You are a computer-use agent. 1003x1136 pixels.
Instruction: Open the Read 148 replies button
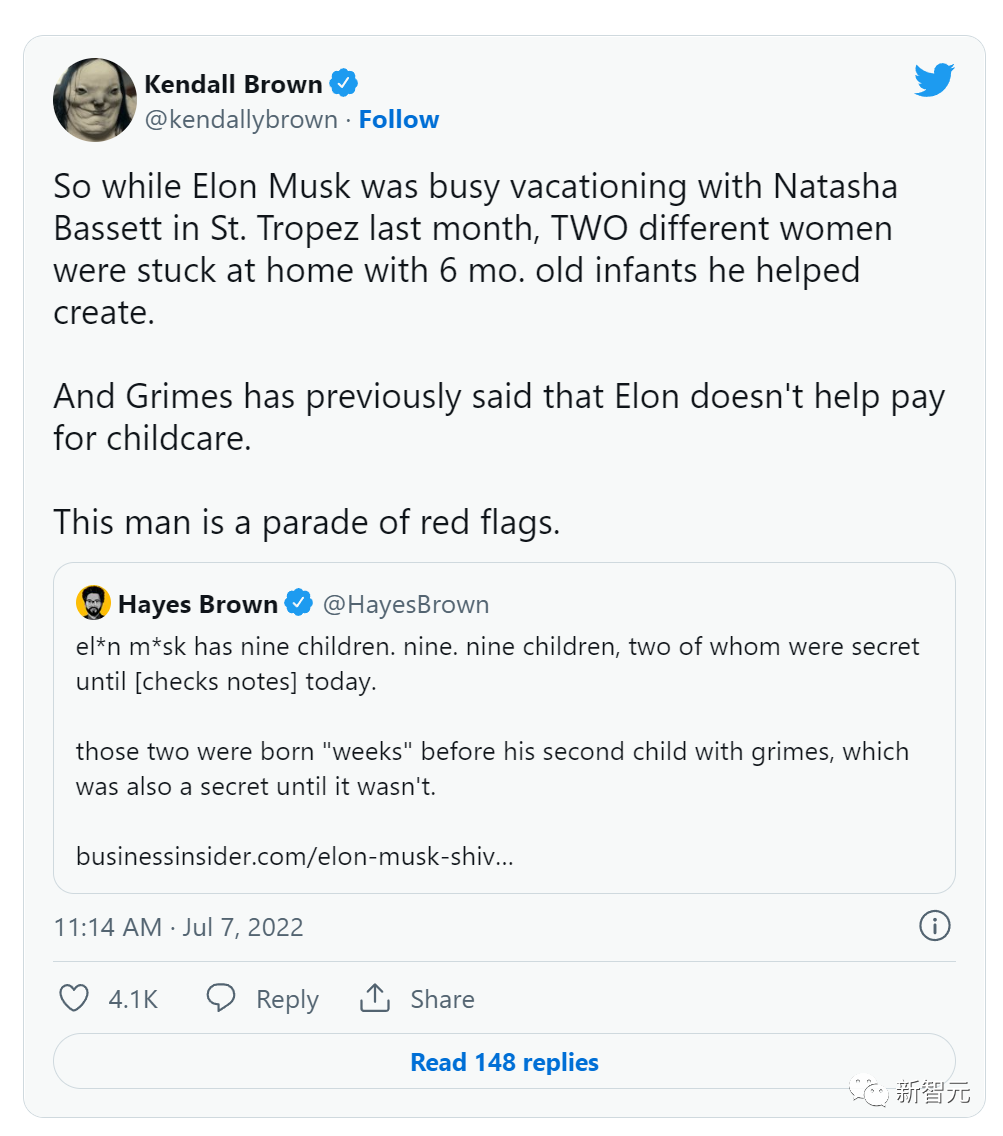point(504,1062)
